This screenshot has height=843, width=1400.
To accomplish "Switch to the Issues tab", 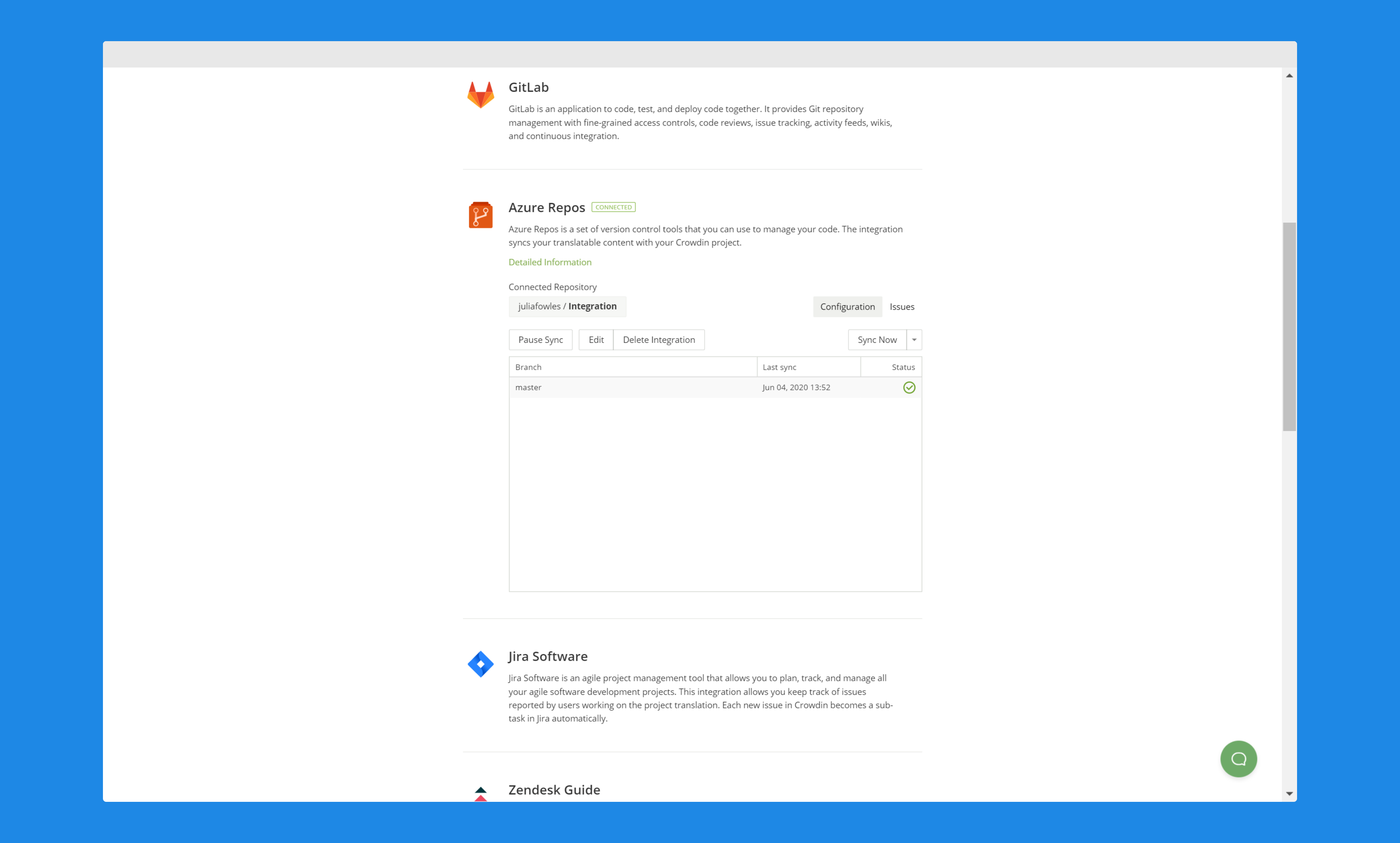I will coord(902,307).
